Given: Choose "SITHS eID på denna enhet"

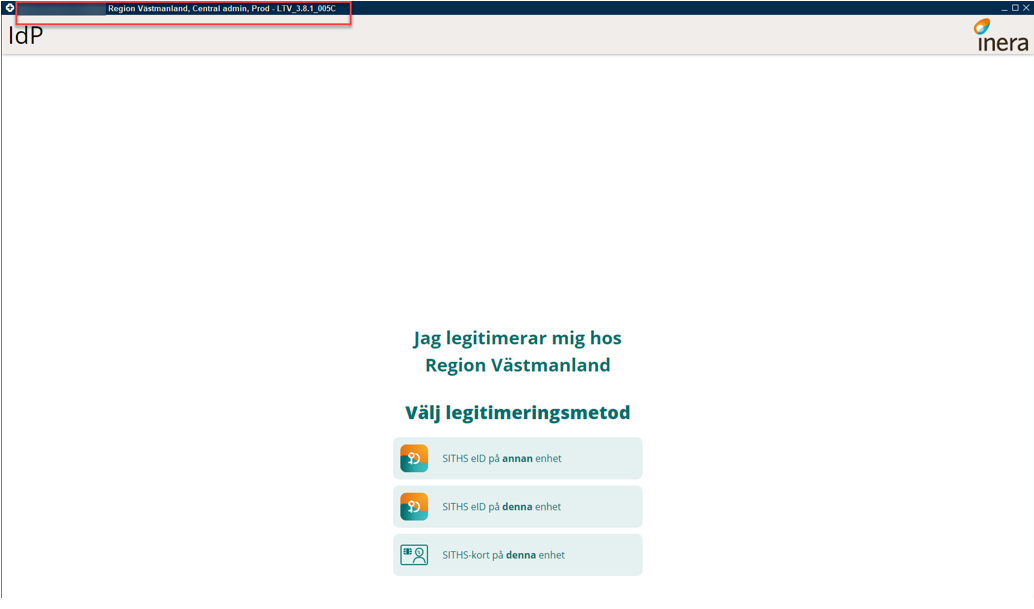Looking at the screenshot, I should (x=517, y=506).
